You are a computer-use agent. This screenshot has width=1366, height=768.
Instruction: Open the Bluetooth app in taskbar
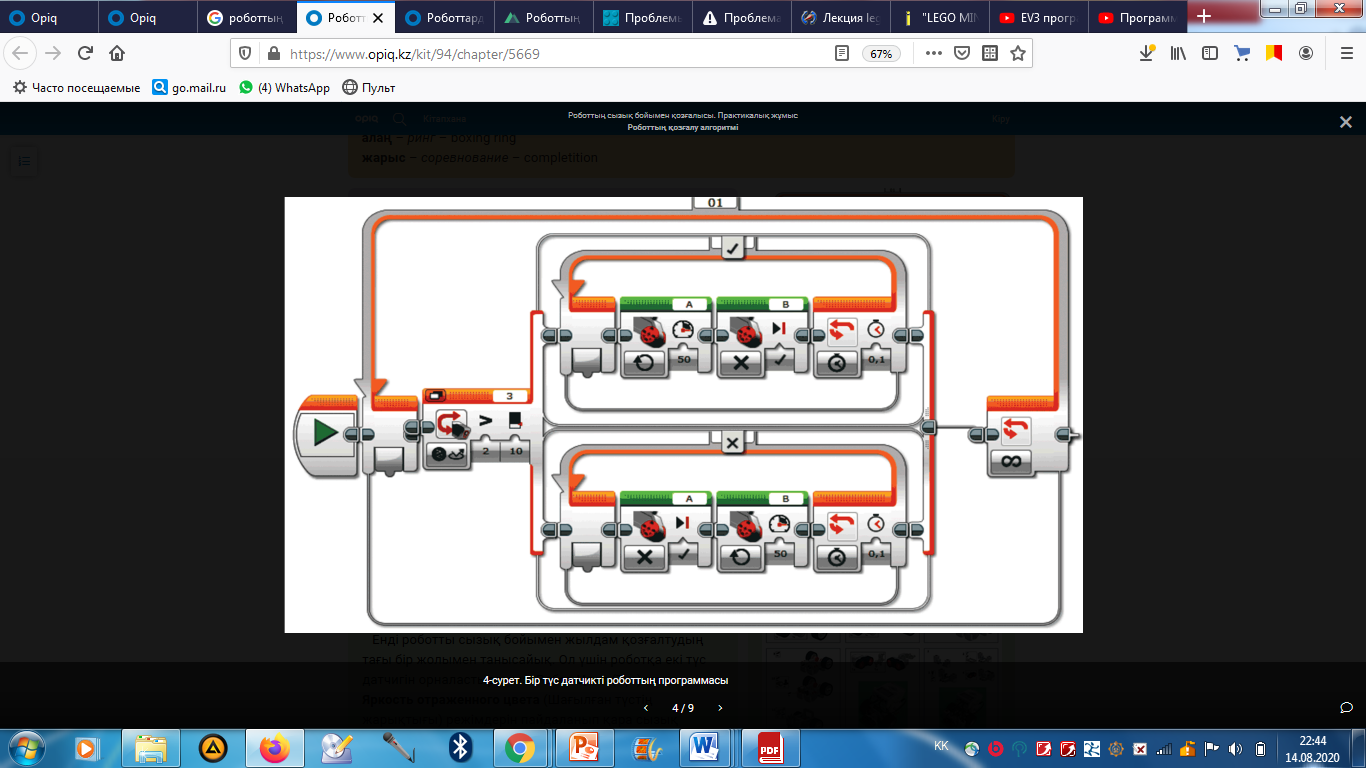[460, 747]
